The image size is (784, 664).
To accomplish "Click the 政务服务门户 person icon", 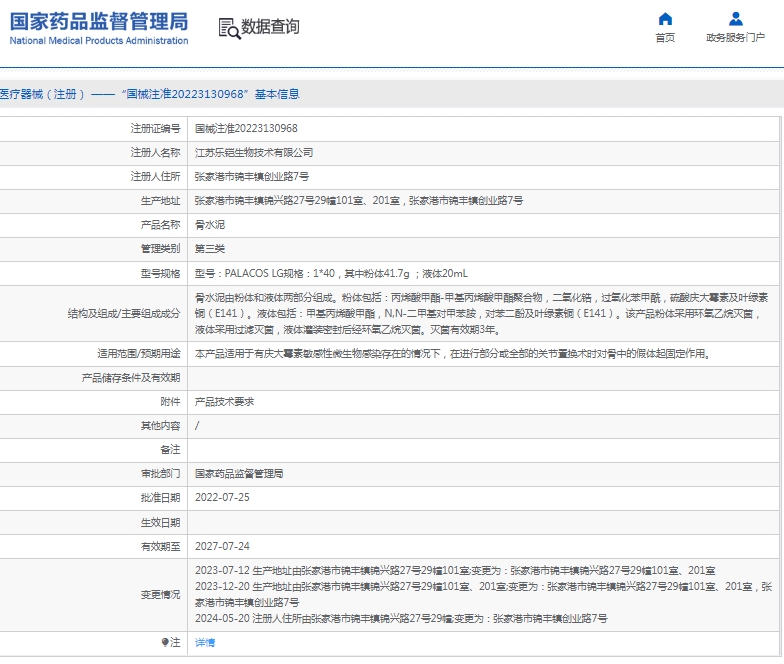I will click(736, 19).
